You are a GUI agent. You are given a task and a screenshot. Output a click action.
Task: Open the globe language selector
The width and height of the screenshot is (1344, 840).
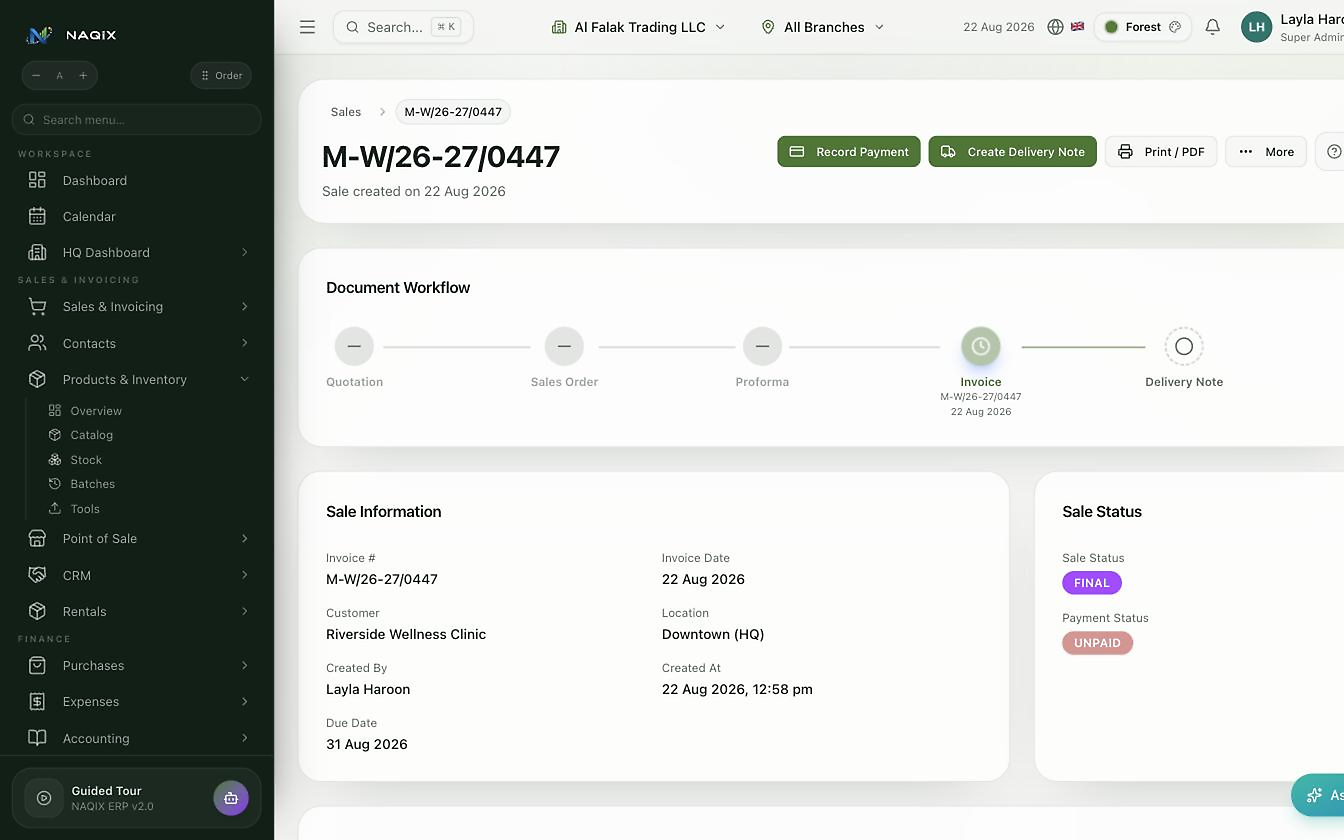click(1055, 27)
